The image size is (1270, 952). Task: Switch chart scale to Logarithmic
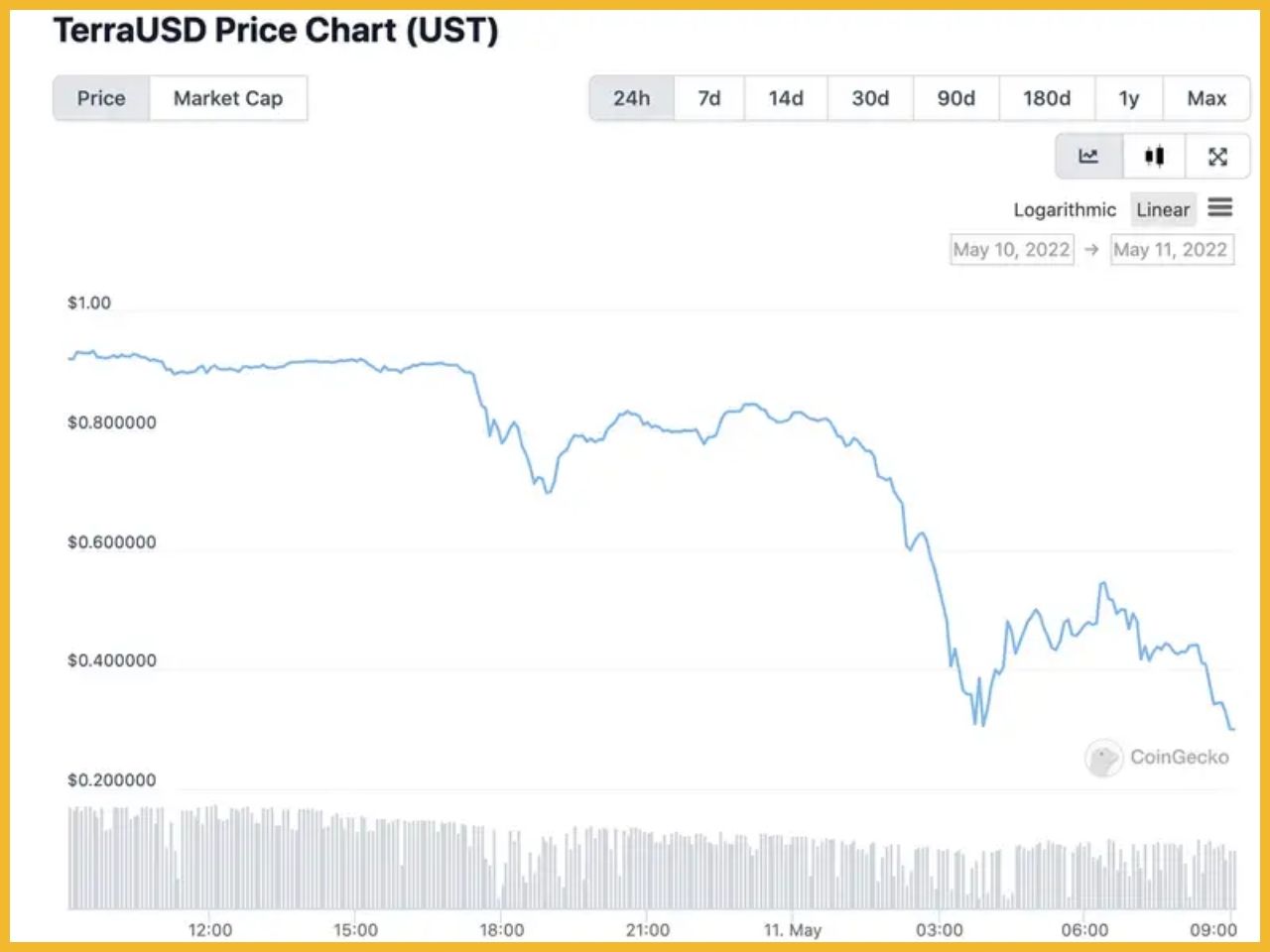[x=1064, y=209]
